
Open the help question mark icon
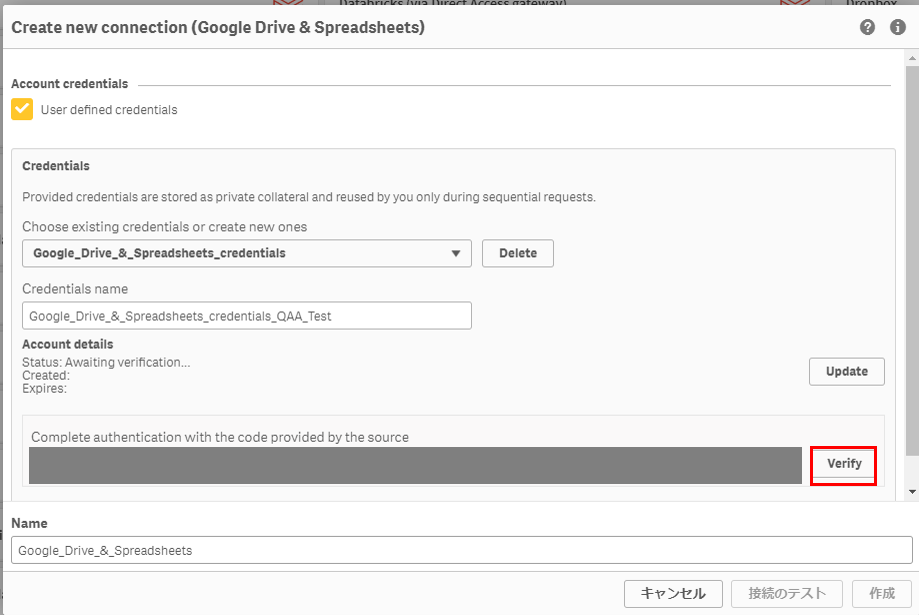[x=867, y=28]
